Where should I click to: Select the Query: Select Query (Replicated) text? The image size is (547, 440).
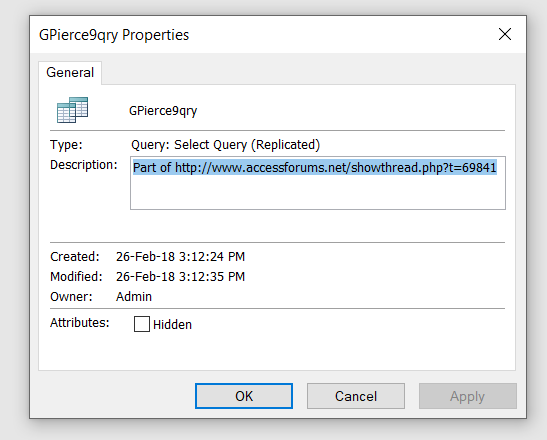pyautogui.click(x=225, y=145)
